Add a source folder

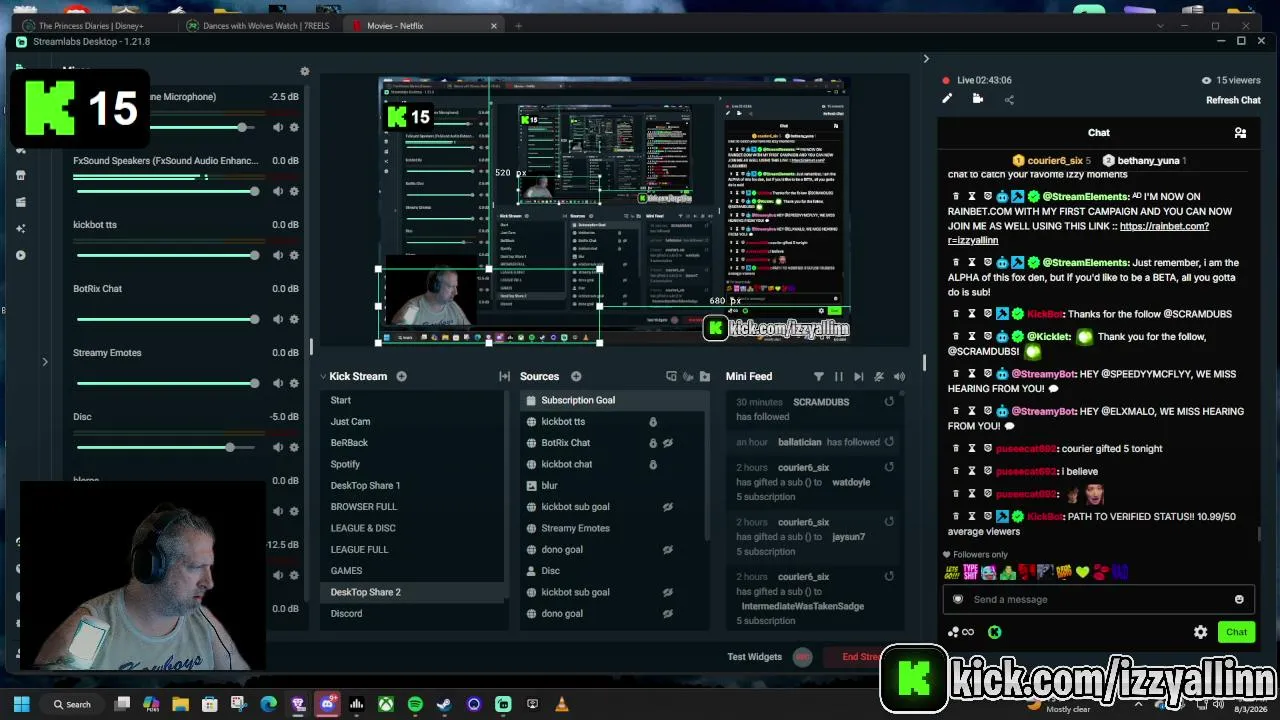(x=705, y=376)
